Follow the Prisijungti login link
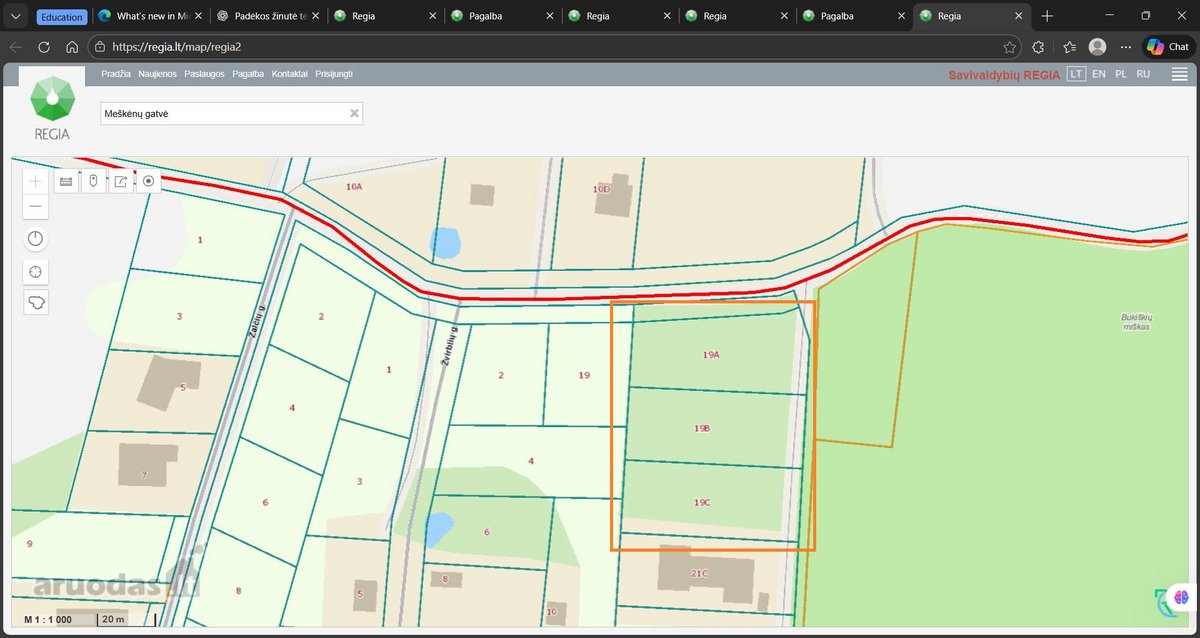 click(x=334, y=74)
